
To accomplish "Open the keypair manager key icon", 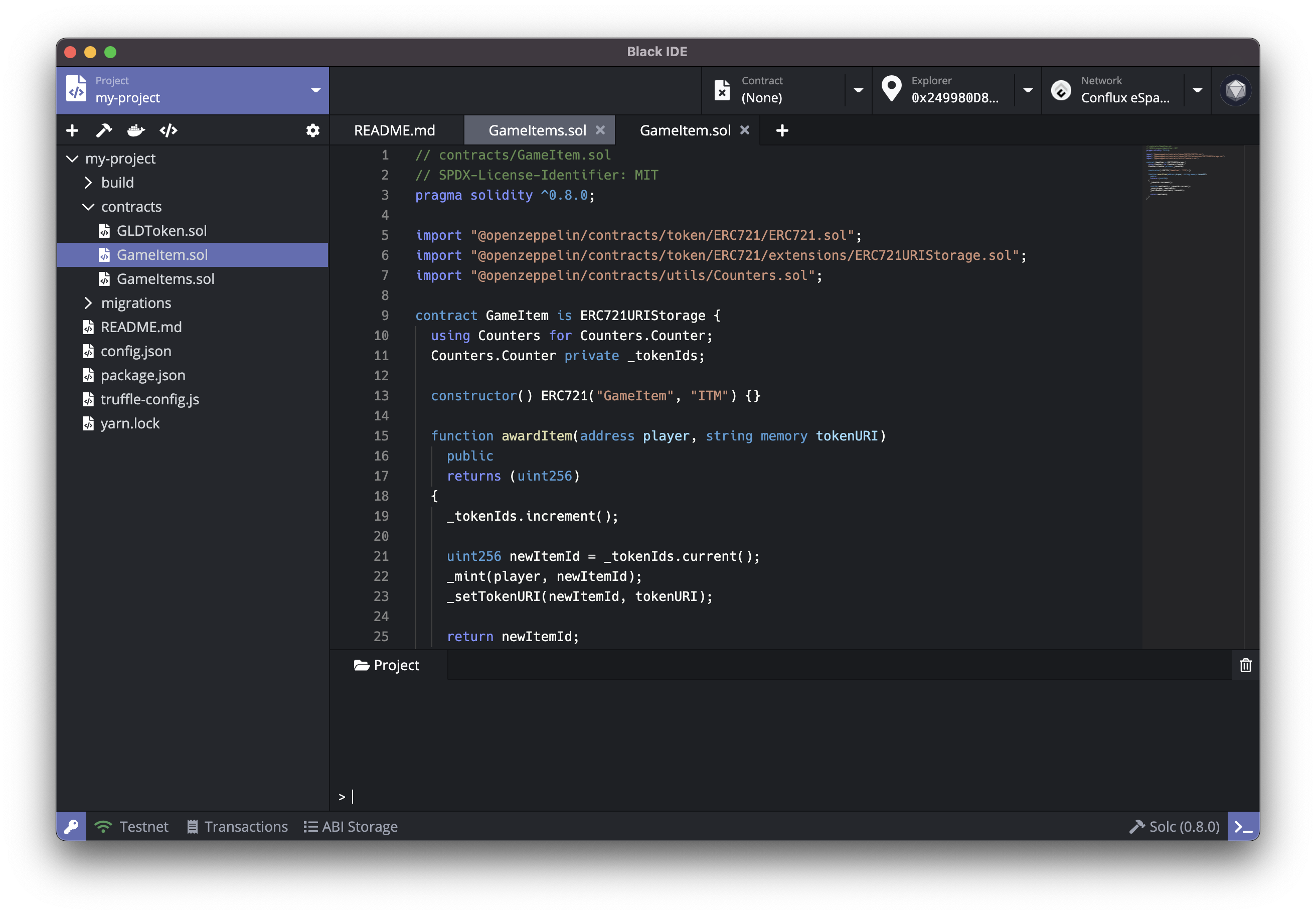I will click(x=72, y=826).
